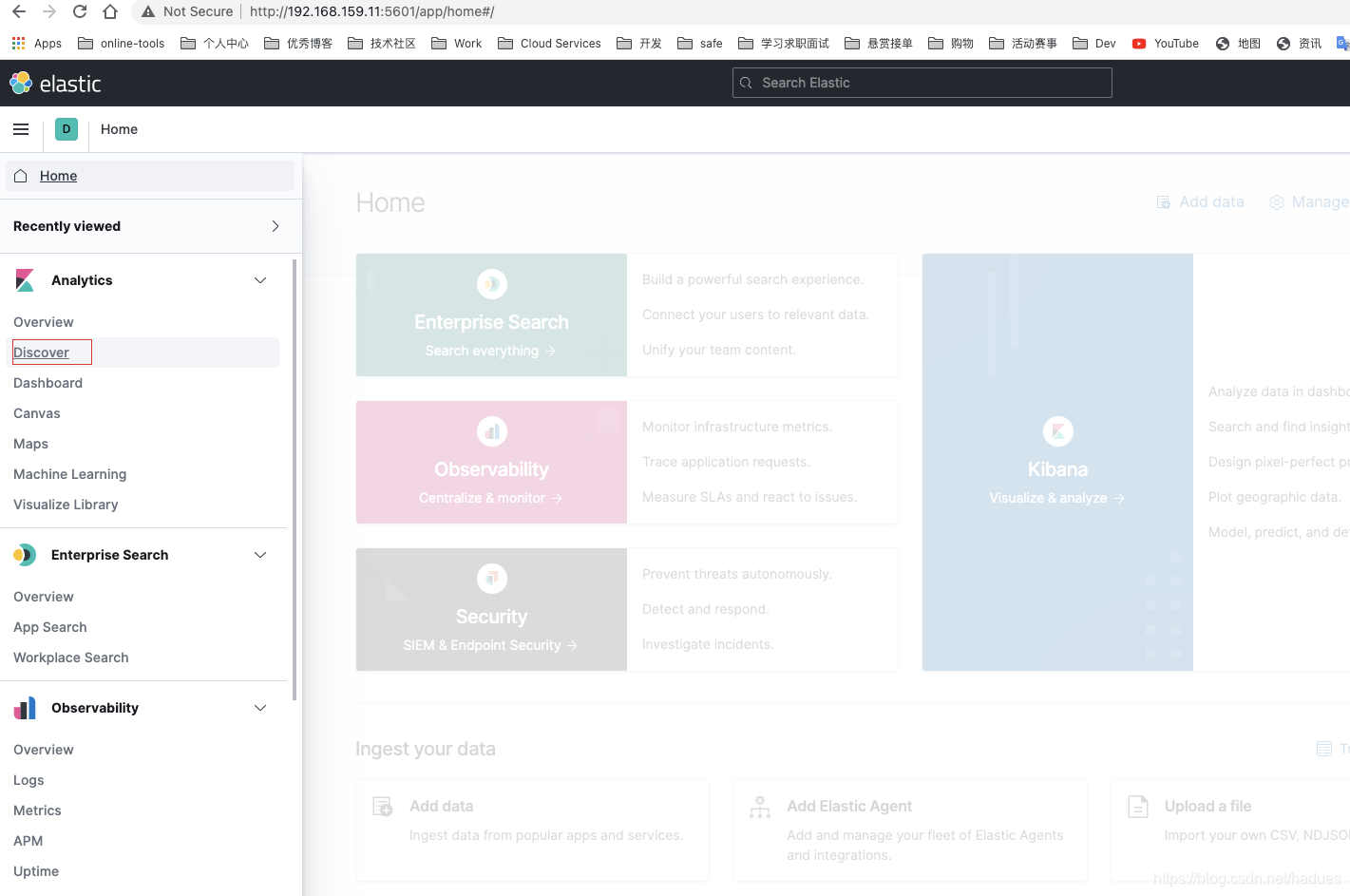
Task: Click the browser forward arrow
Action: 48,11
